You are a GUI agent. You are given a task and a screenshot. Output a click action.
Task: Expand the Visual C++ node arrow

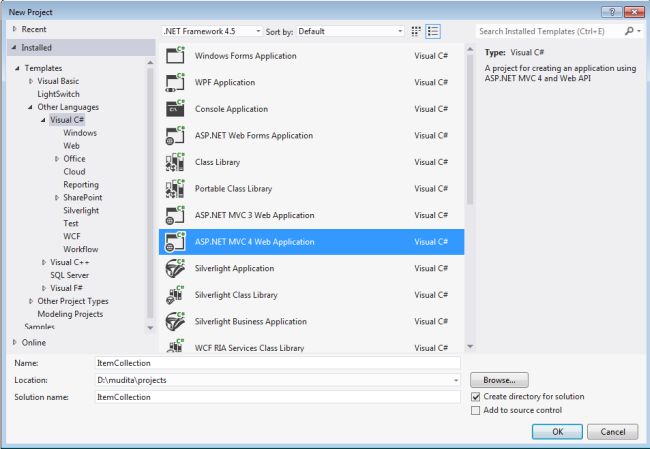(x=44, y=262)
